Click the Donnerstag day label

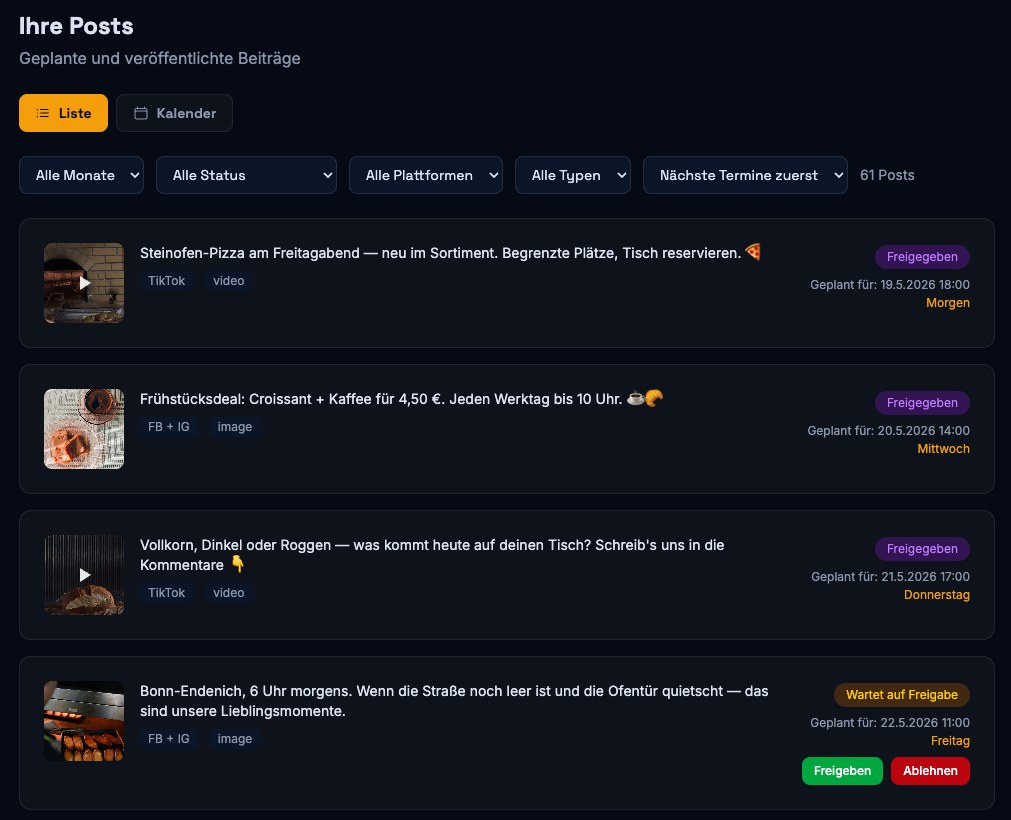pos(937,594)
